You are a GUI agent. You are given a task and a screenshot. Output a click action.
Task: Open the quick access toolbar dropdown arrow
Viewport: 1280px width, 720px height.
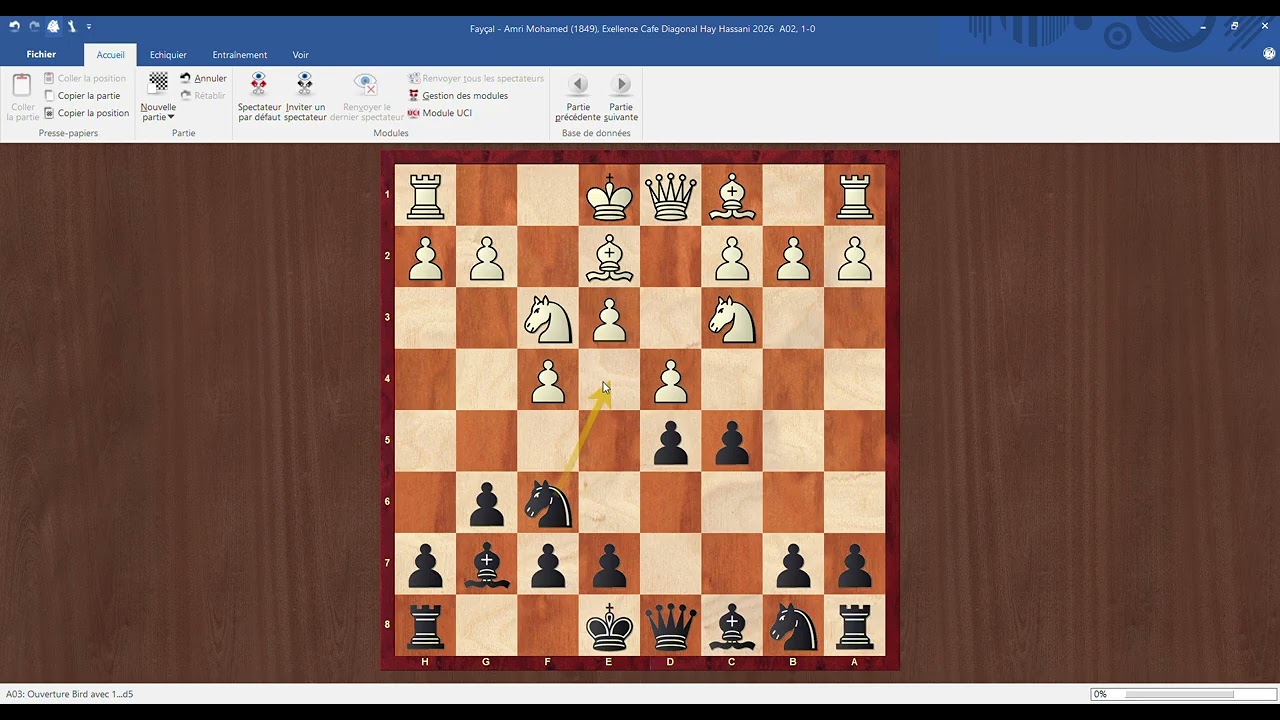tap(88, 27)
